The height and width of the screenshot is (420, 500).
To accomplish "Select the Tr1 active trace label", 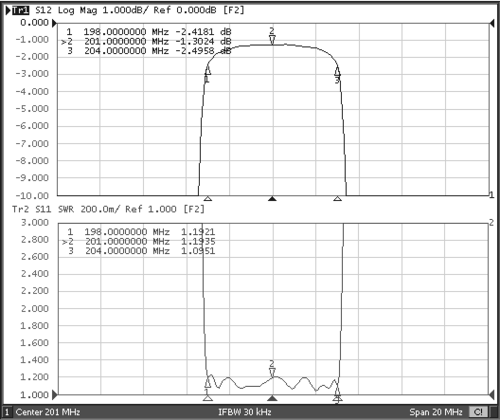I will point(21,10).
